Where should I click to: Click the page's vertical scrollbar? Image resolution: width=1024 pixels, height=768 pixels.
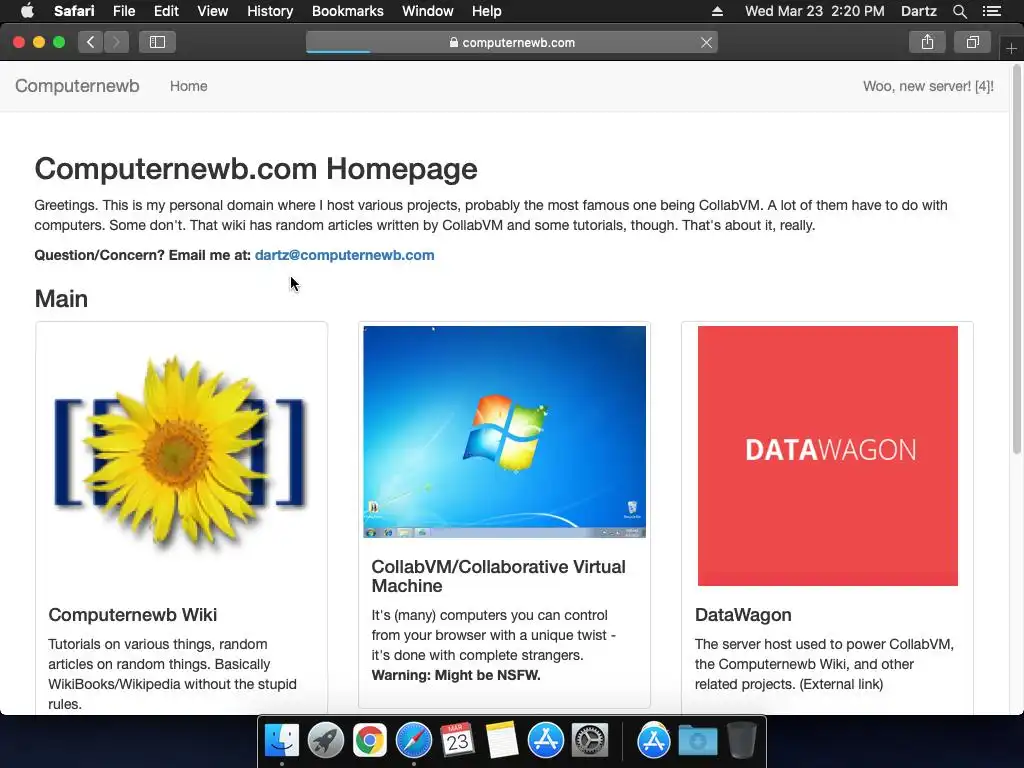(x=1017, y=261)
